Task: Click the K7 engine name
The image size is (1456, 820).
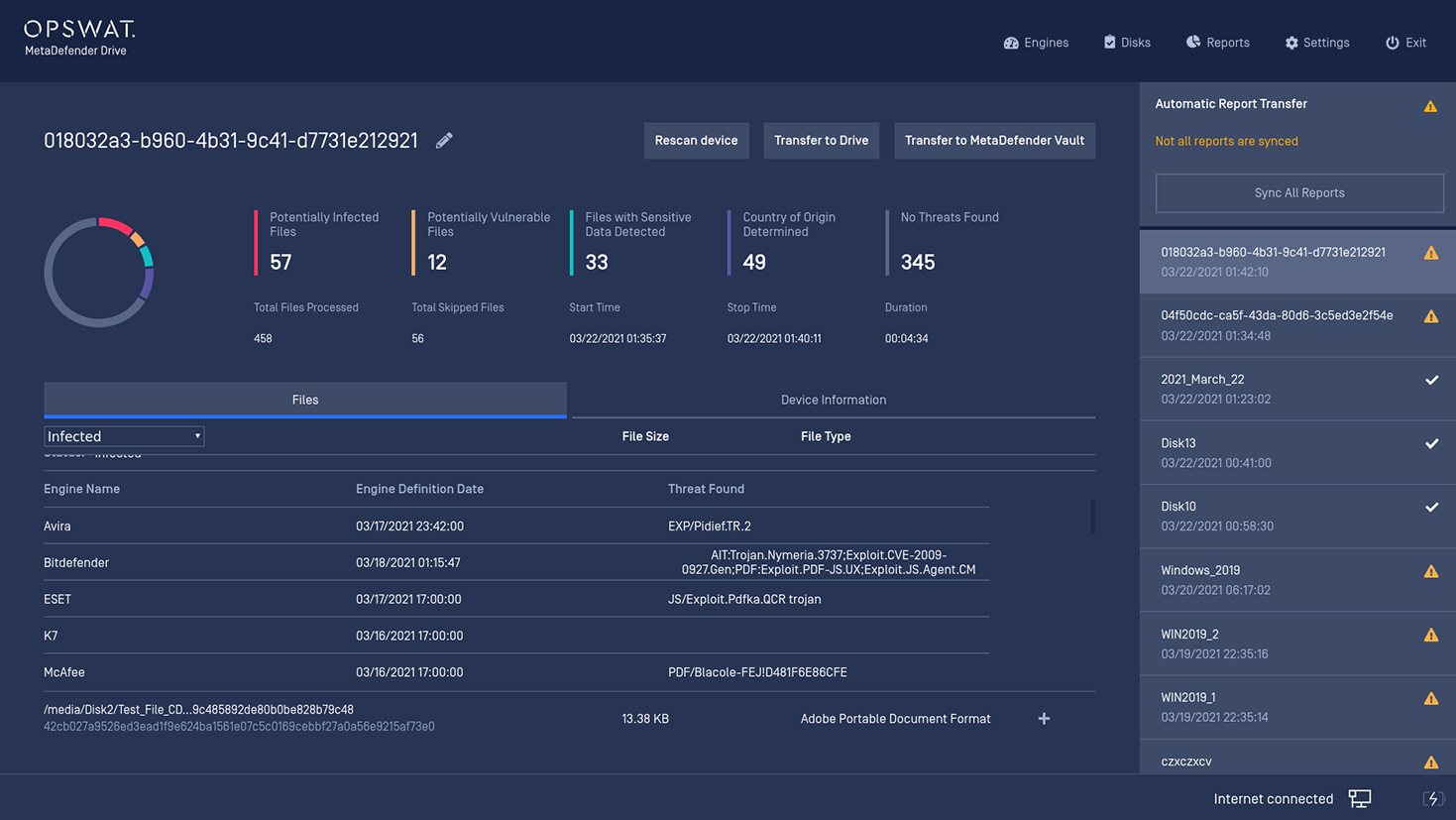Action: pyautogui.click(x=51, y=636)
